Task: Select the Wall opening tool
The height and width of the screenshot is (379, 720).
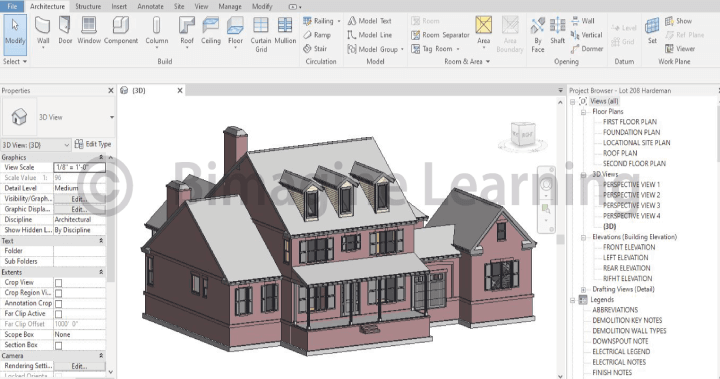Action: coord(582,21)
